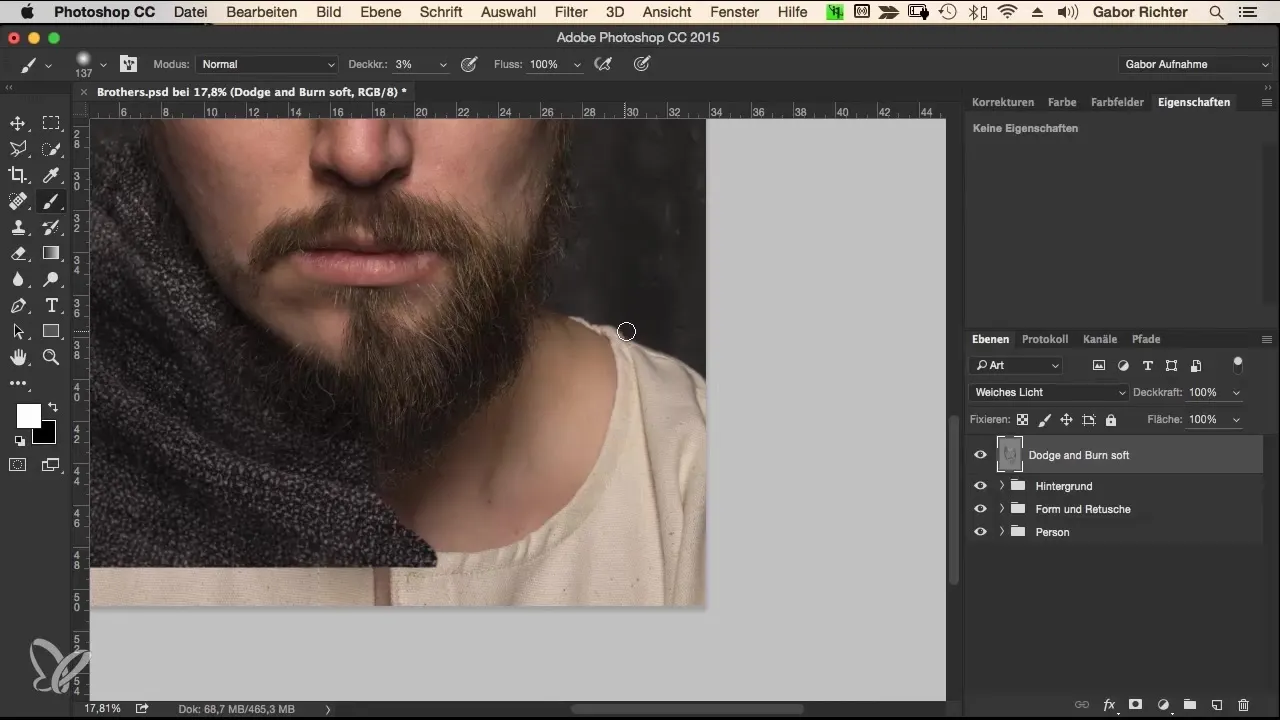Select the Quick Selection tool
The height and width of the screenshot is (720, 1280).
tap(51, 149)
